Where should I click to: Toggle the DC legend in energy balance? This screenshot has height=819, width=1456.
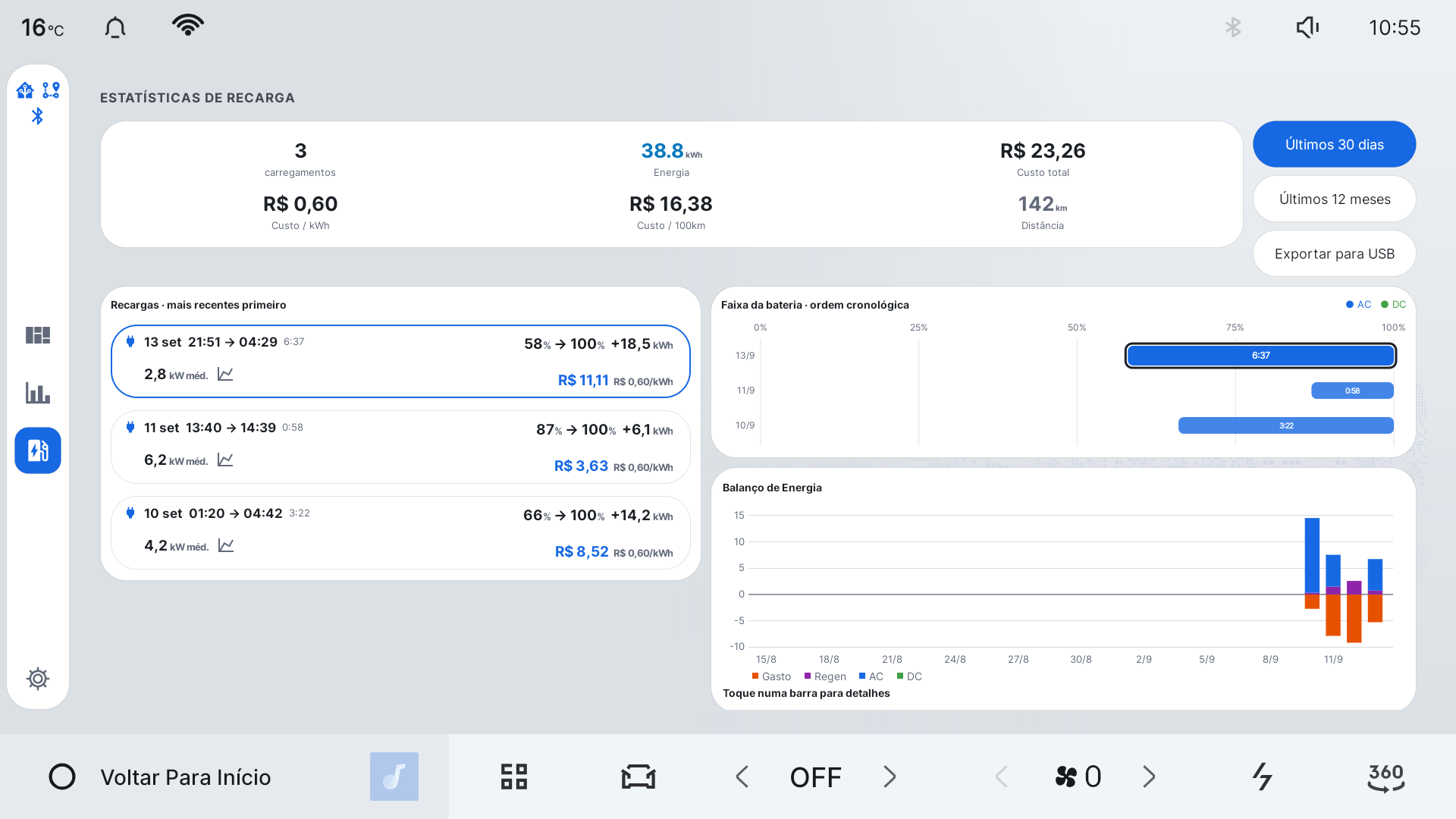point(909,676)
